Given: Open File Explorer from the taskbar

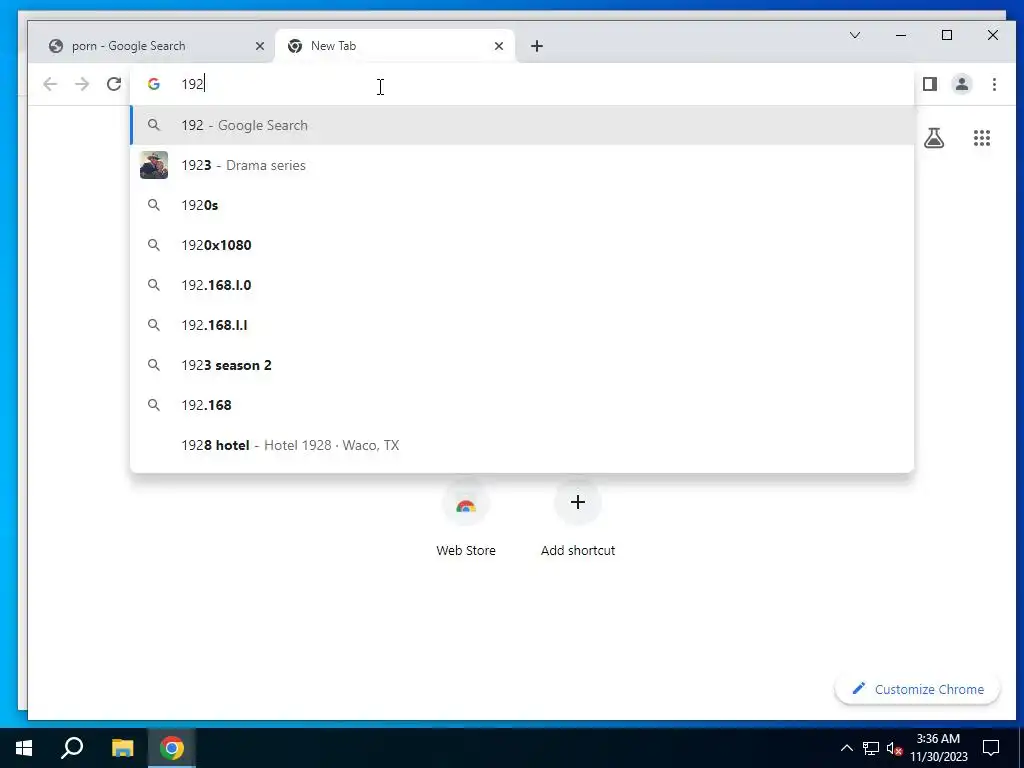Looking at the screenshot, I should [122, 748].
